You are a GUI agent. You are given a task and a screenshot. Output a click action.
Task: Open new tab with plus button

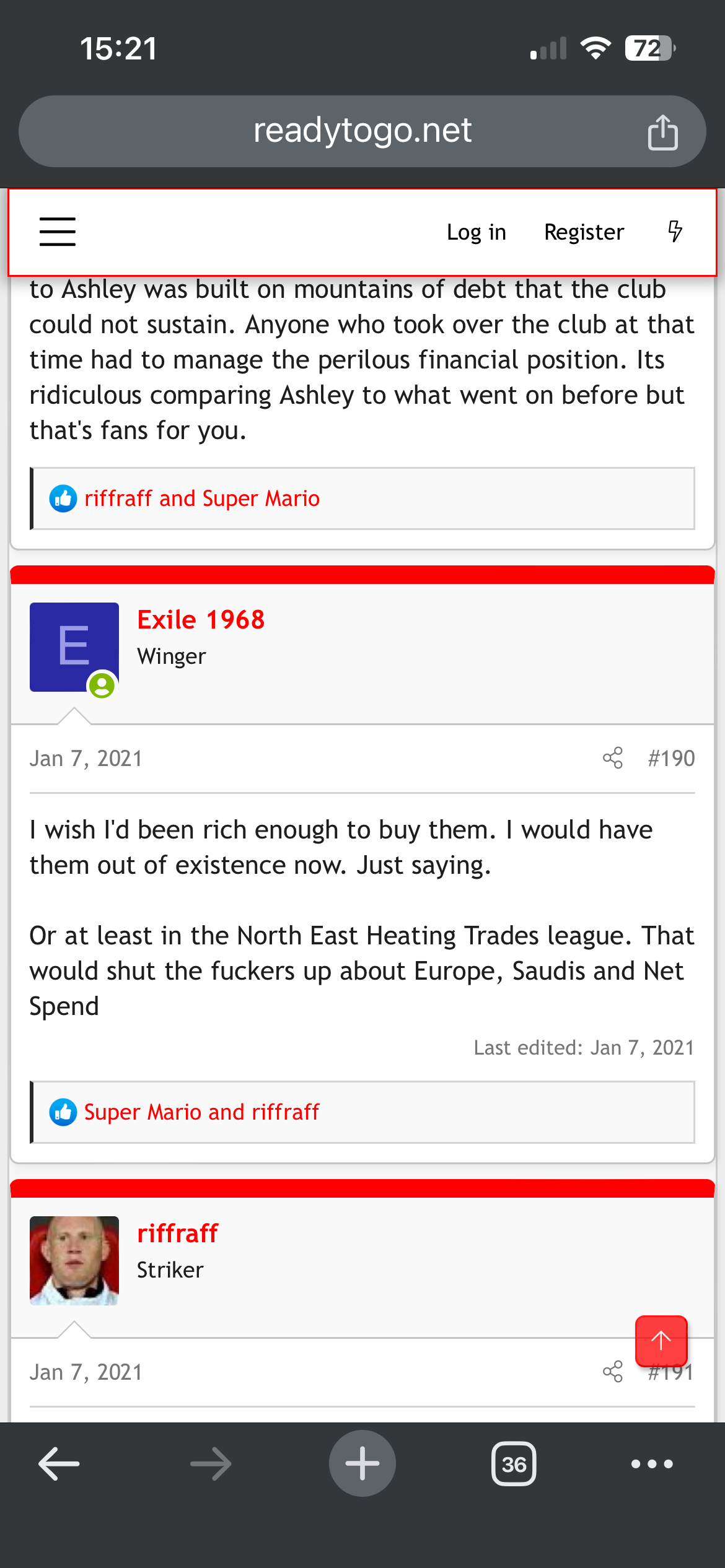click(362, 1463)
